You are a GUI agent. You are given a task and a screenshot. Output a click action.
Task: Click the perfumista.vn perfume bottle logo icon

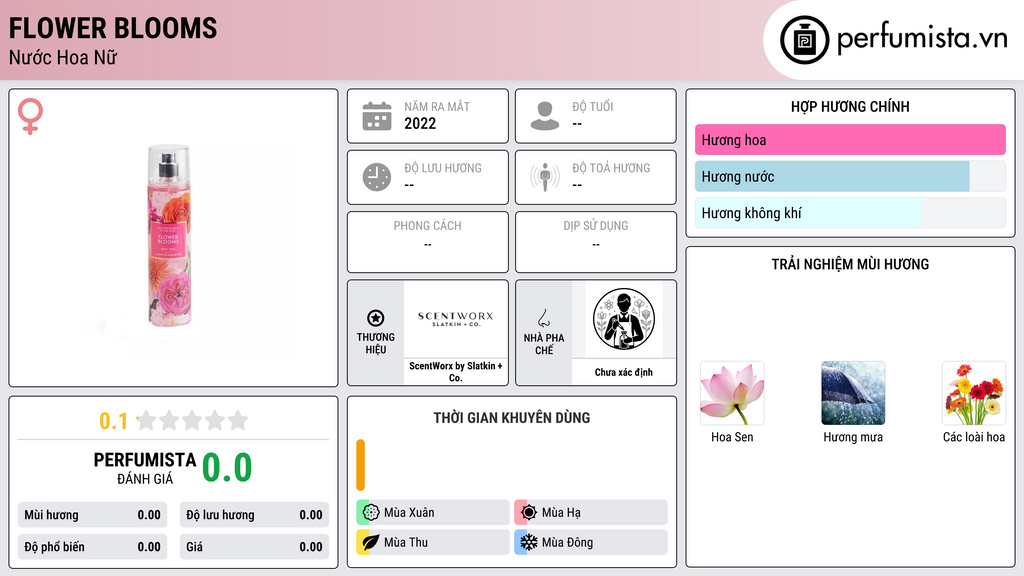(804, 40)
